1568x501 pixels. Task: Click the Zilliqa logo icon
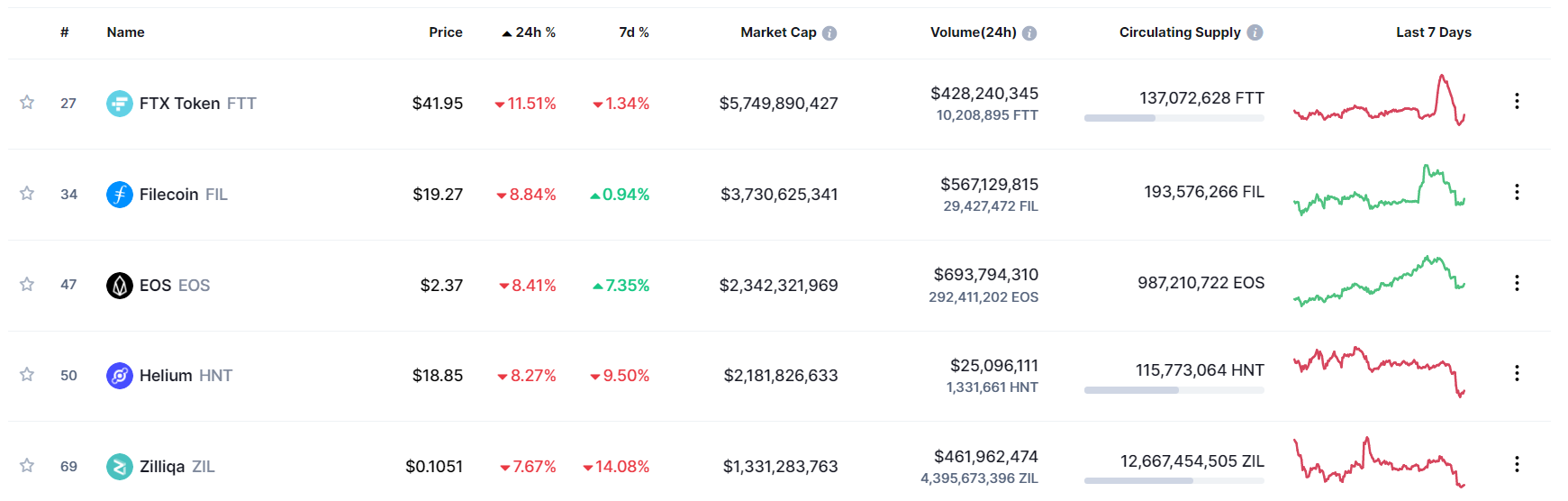point(119,467)
